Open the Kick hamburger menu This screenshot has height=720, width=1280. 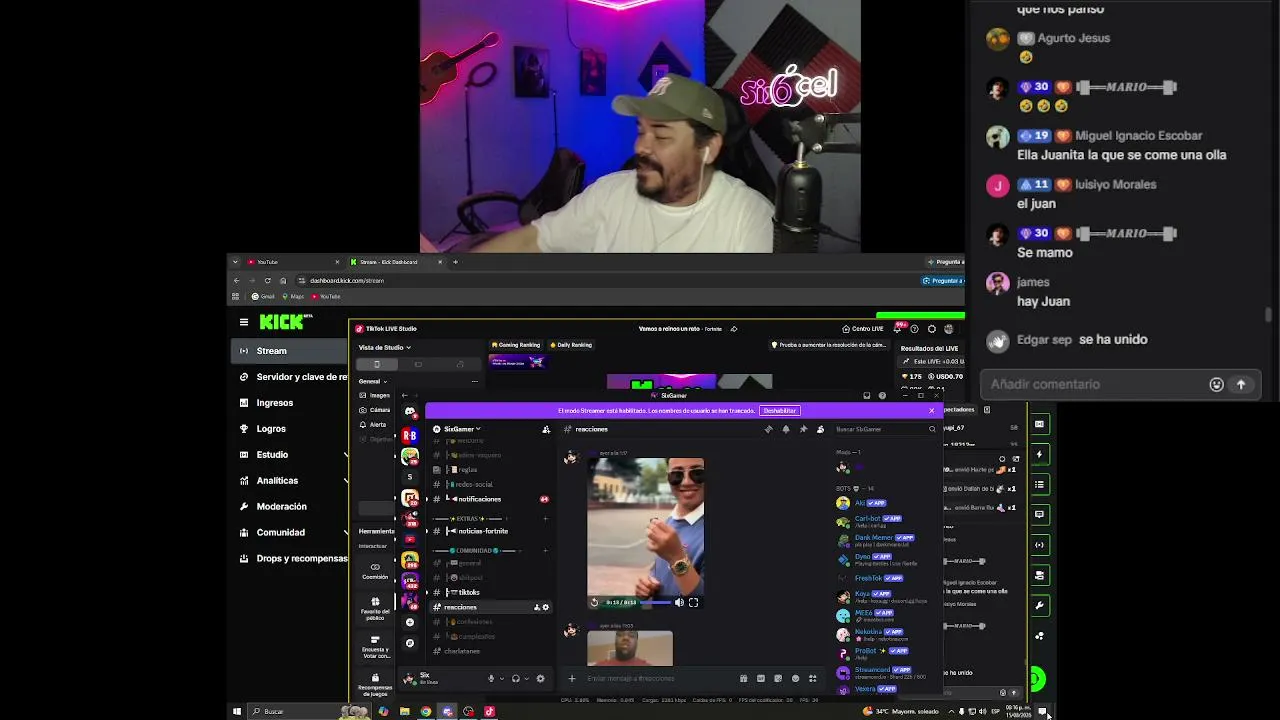click(244, 322)
